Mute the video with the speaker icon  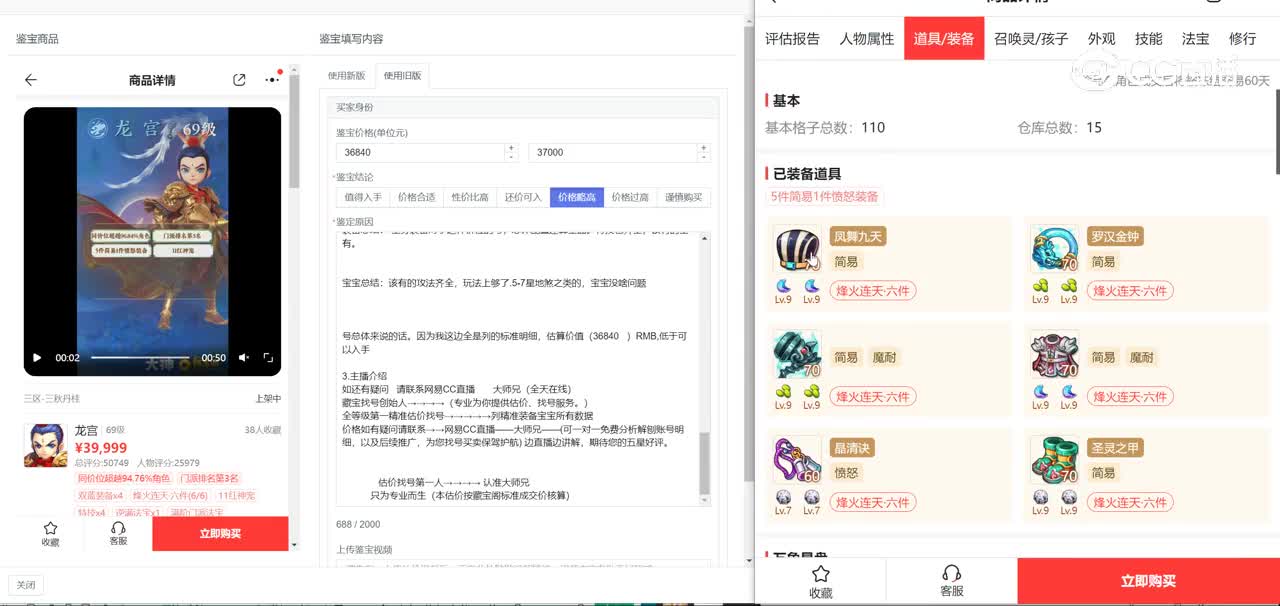244,357
